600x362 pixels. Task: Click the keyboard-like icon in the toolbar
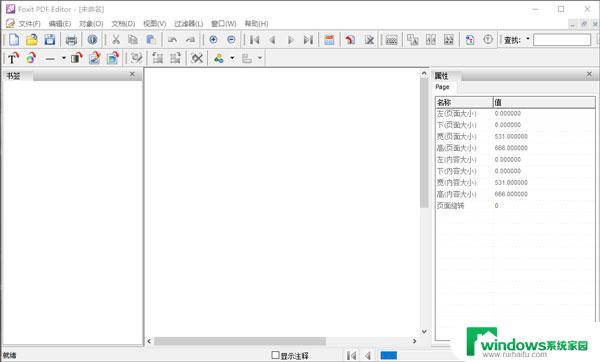[391, 39]
